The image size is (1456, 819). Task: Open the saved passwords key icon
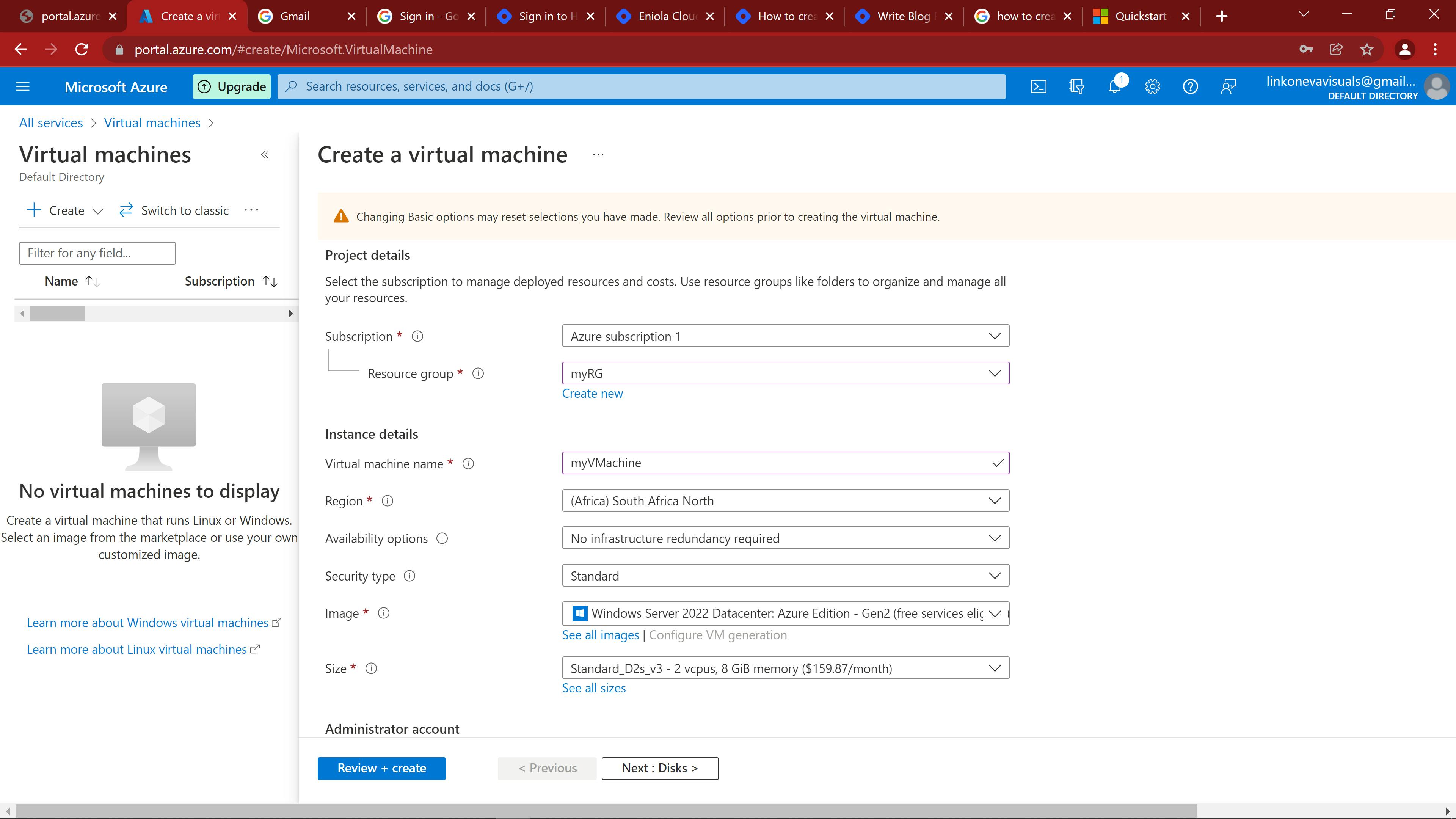(1305, 50)
